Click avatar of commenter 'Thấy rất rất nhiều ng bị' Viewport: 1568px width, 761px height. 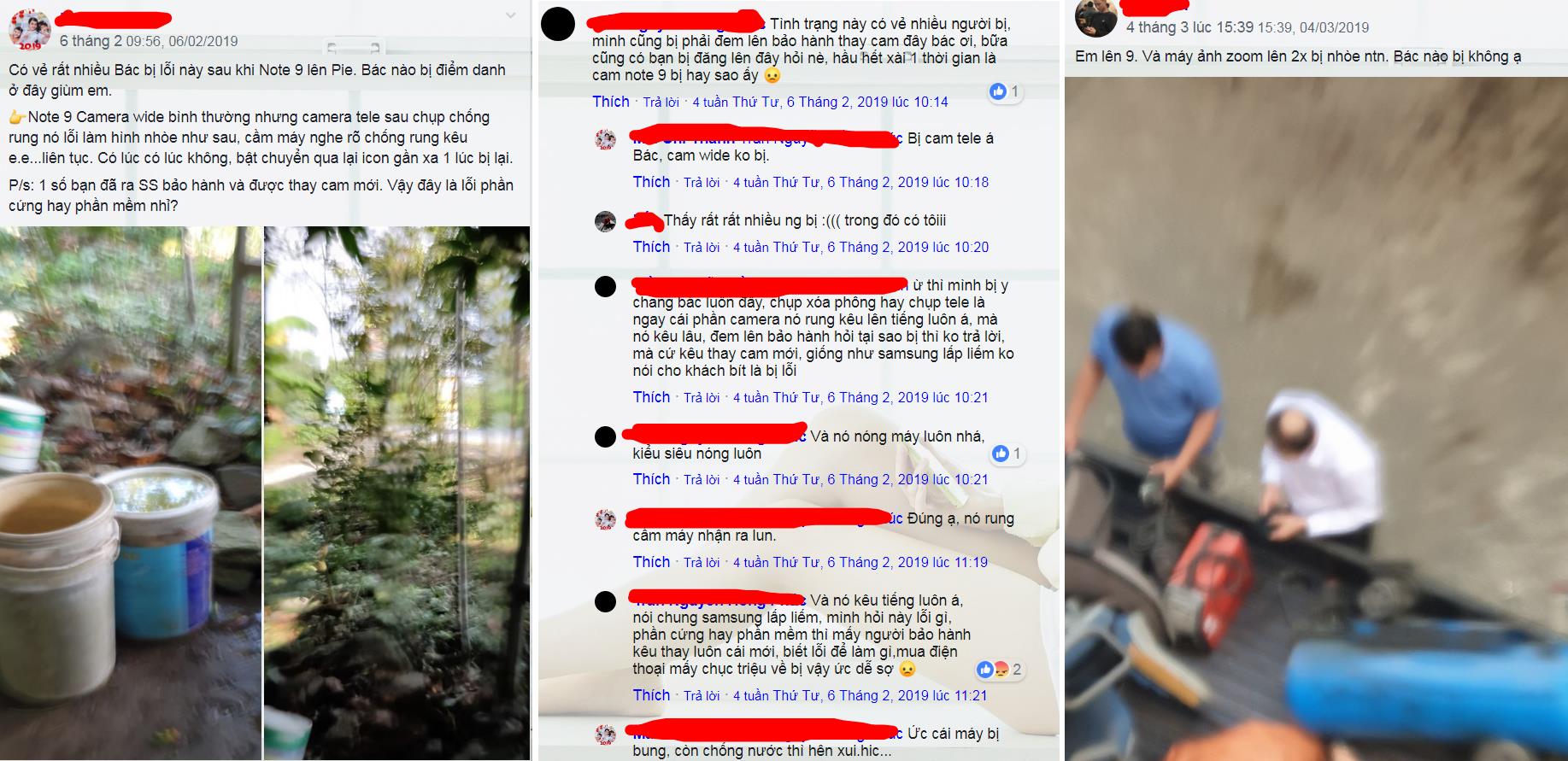coord(605,221)
